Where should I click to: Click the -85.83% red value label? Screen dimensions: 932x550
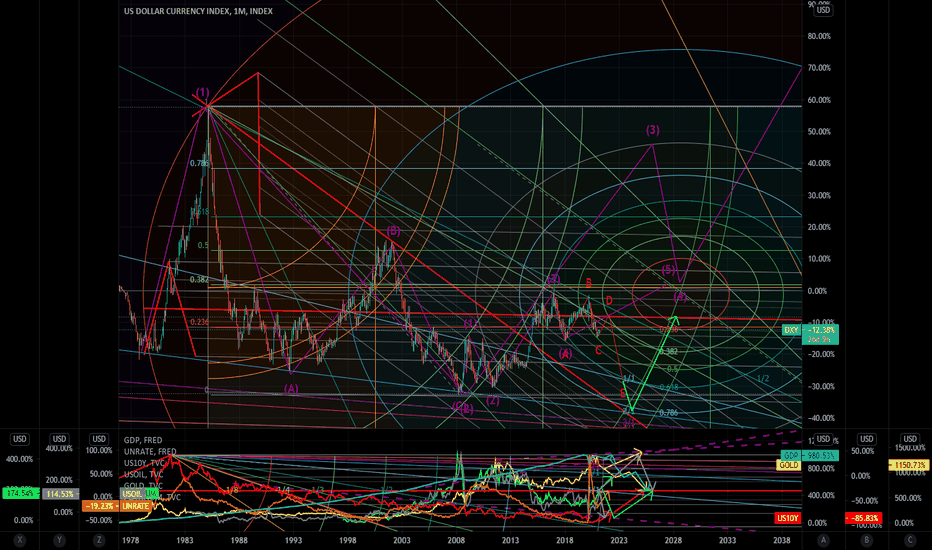[x=864, y=518]
